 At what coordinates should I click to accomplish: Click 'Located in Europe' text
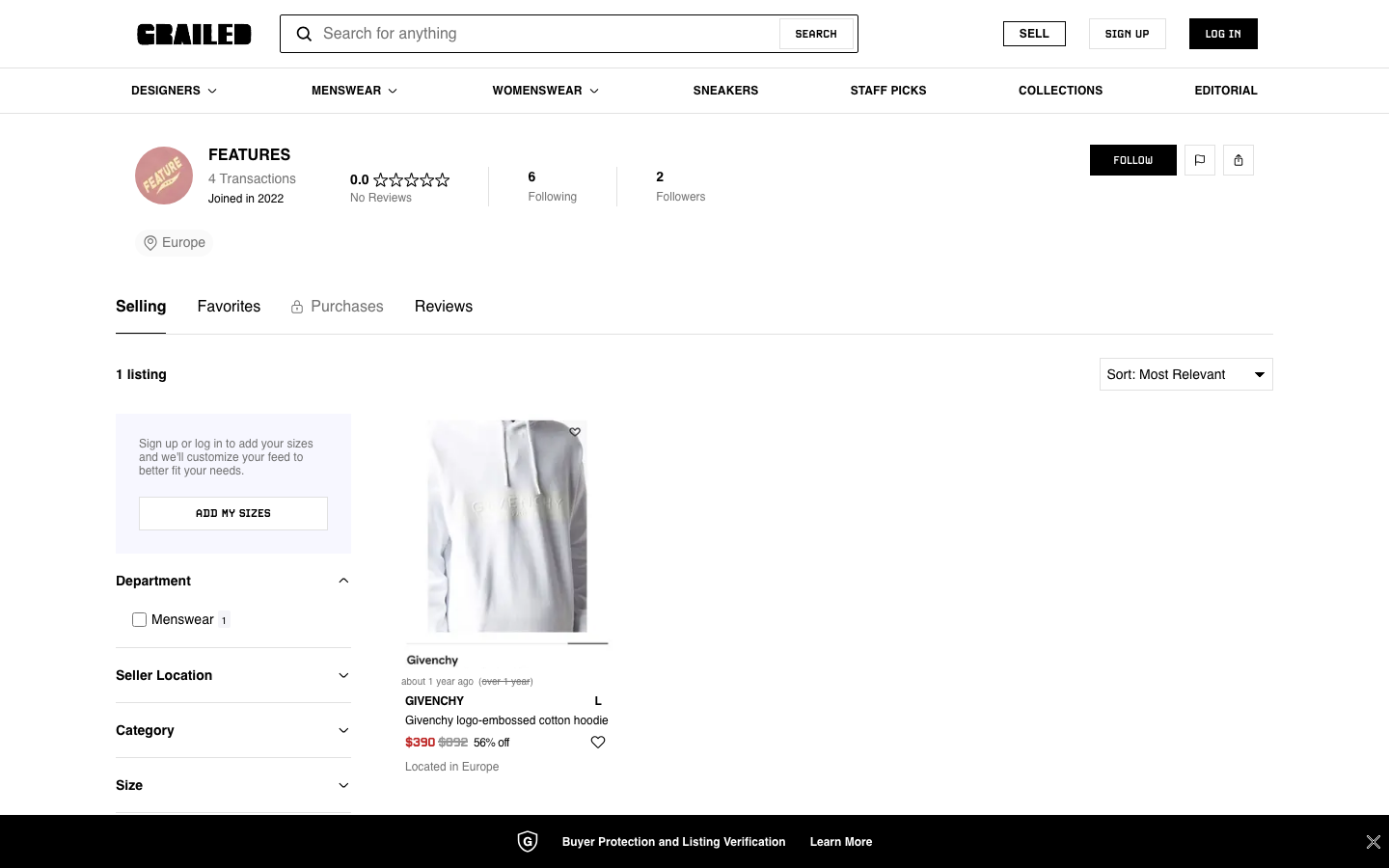tap(452, 767)
